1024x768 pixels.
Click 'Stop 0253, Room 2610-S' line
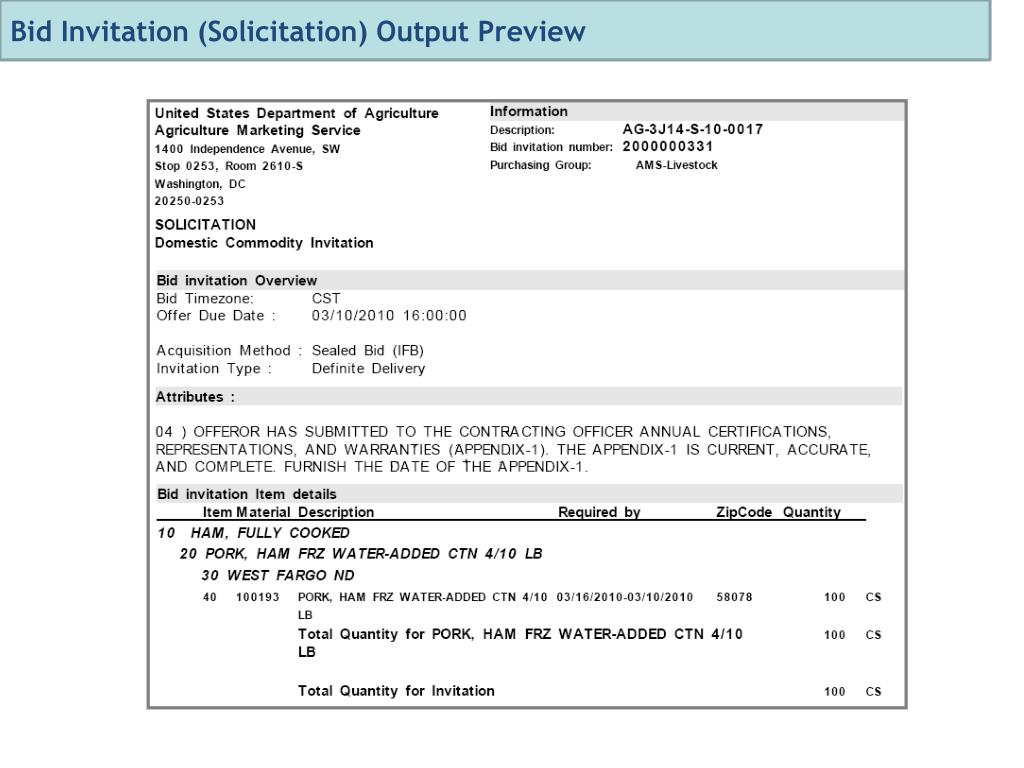[229, 166]
